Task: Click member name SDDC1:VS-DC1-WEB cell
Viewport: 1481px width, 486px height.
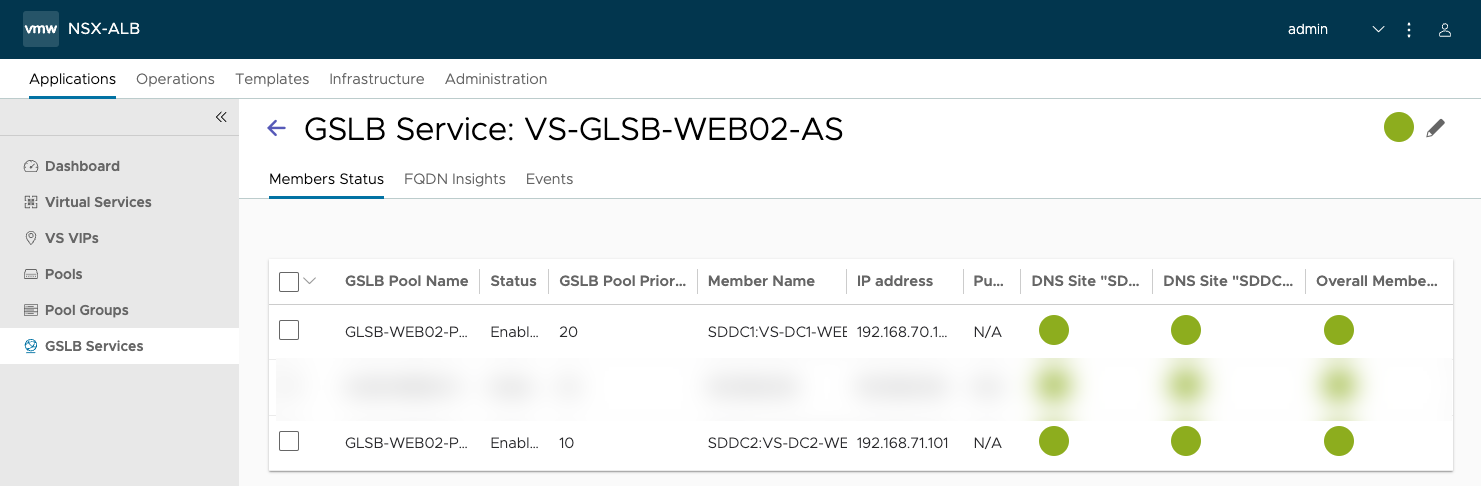Action: pyautogui.click(x=776, y=331)
